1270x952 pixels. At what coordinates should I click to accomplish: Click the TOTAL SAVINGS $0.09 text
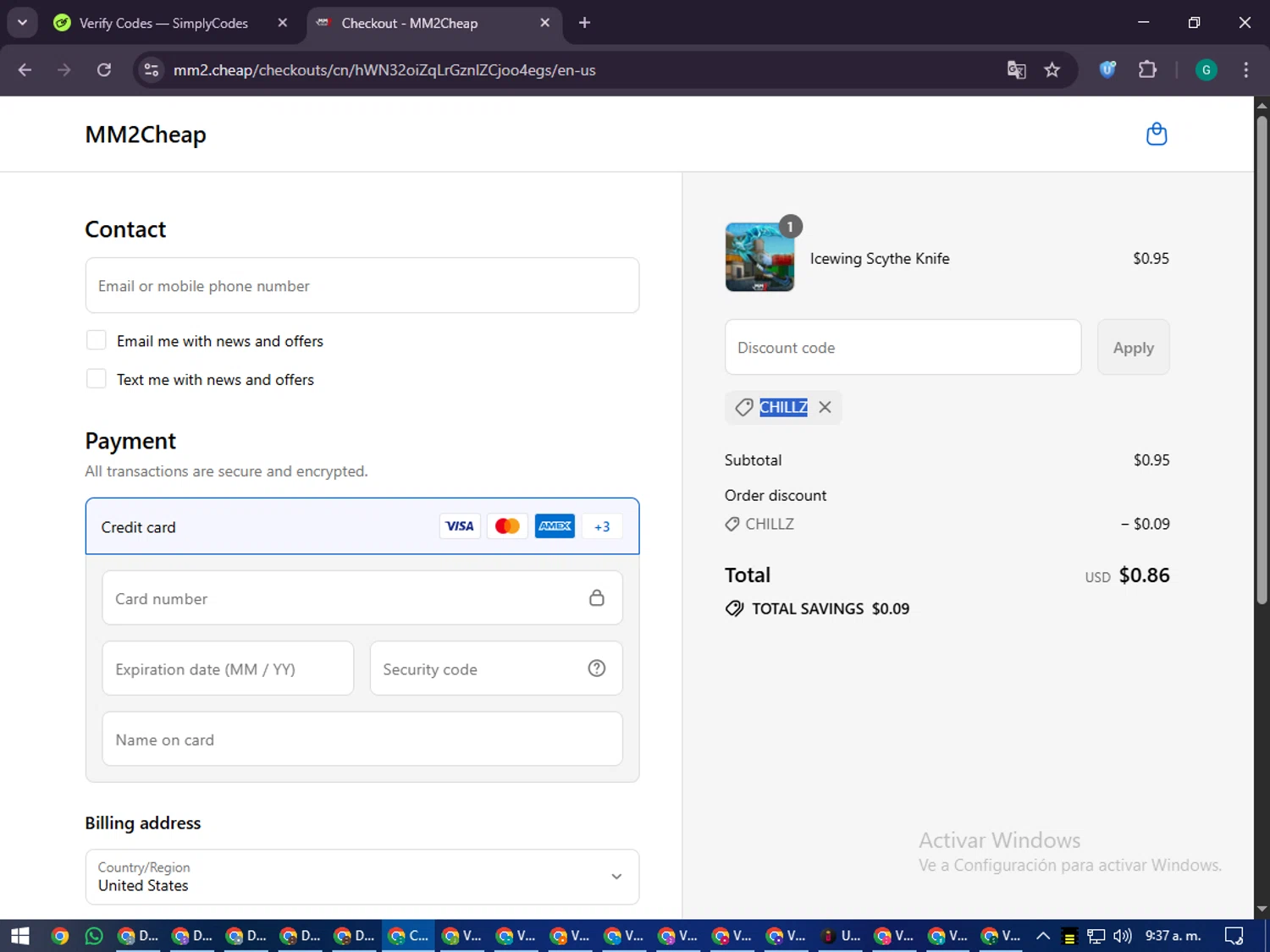pyautogui.click(x=830, y=608)
